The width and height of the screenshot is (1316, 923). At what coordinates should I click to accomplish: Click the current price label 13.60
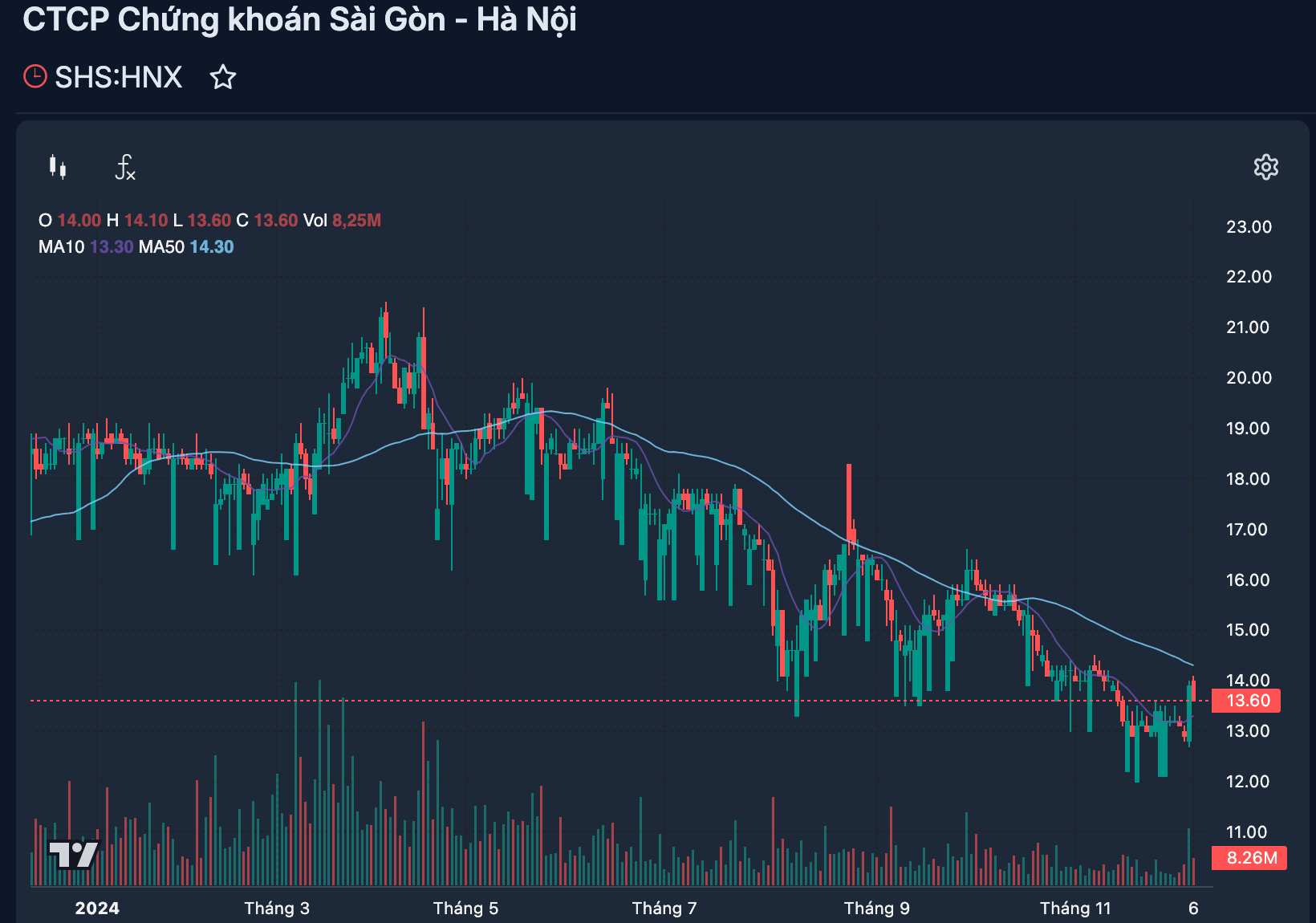coord(1246,701)
